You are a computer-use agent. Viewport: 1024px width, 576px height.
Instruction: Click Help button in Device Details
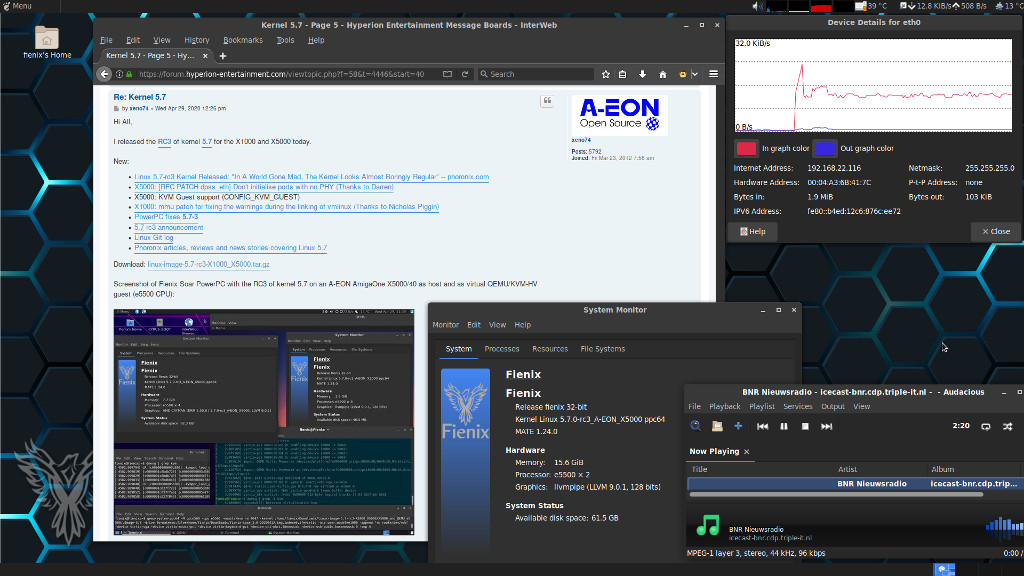click(753, 231)
